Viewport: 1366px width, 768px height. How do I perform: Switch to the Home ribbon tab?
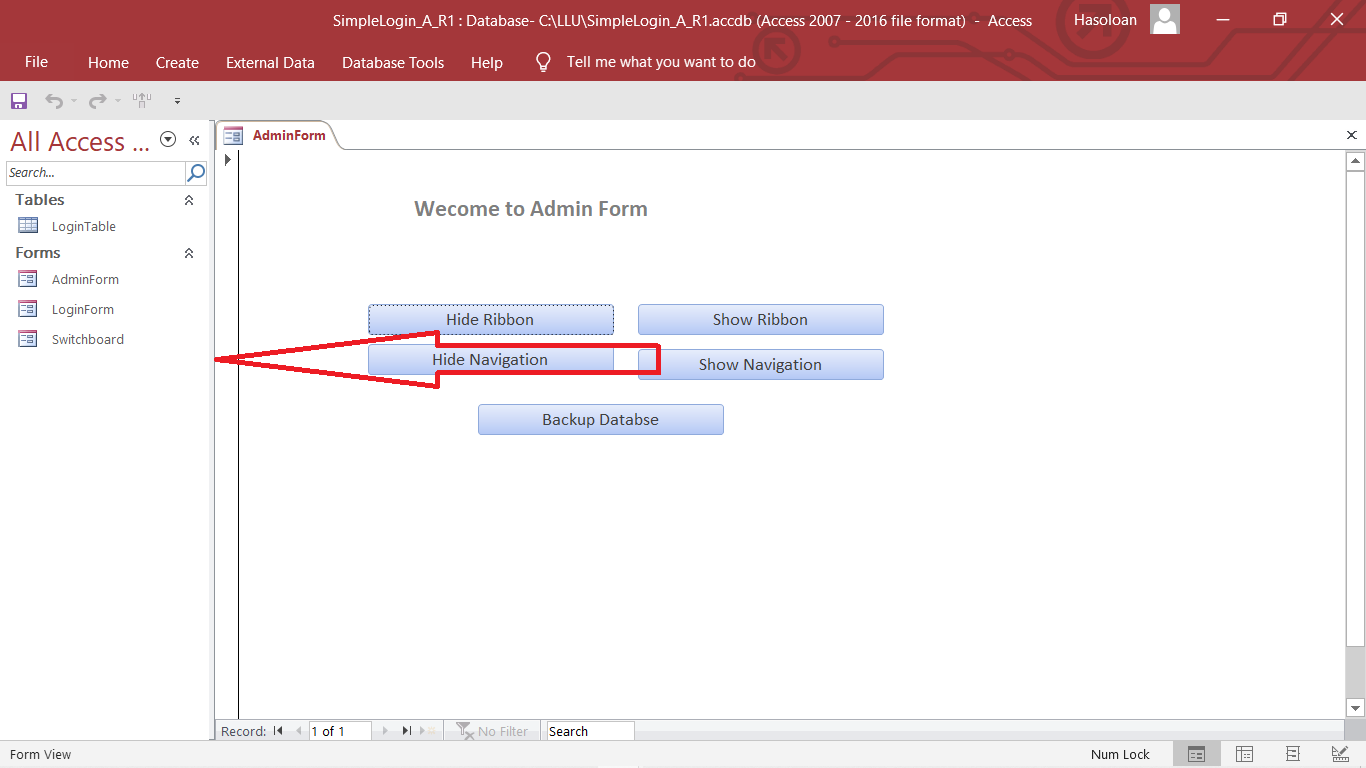click(108, 62)
